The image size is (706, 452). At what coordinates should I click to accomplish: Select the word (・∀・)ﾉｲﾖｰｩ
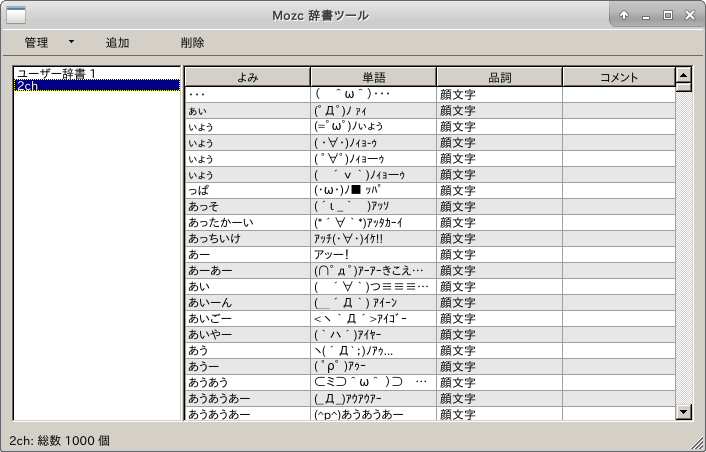click(373, 143)
